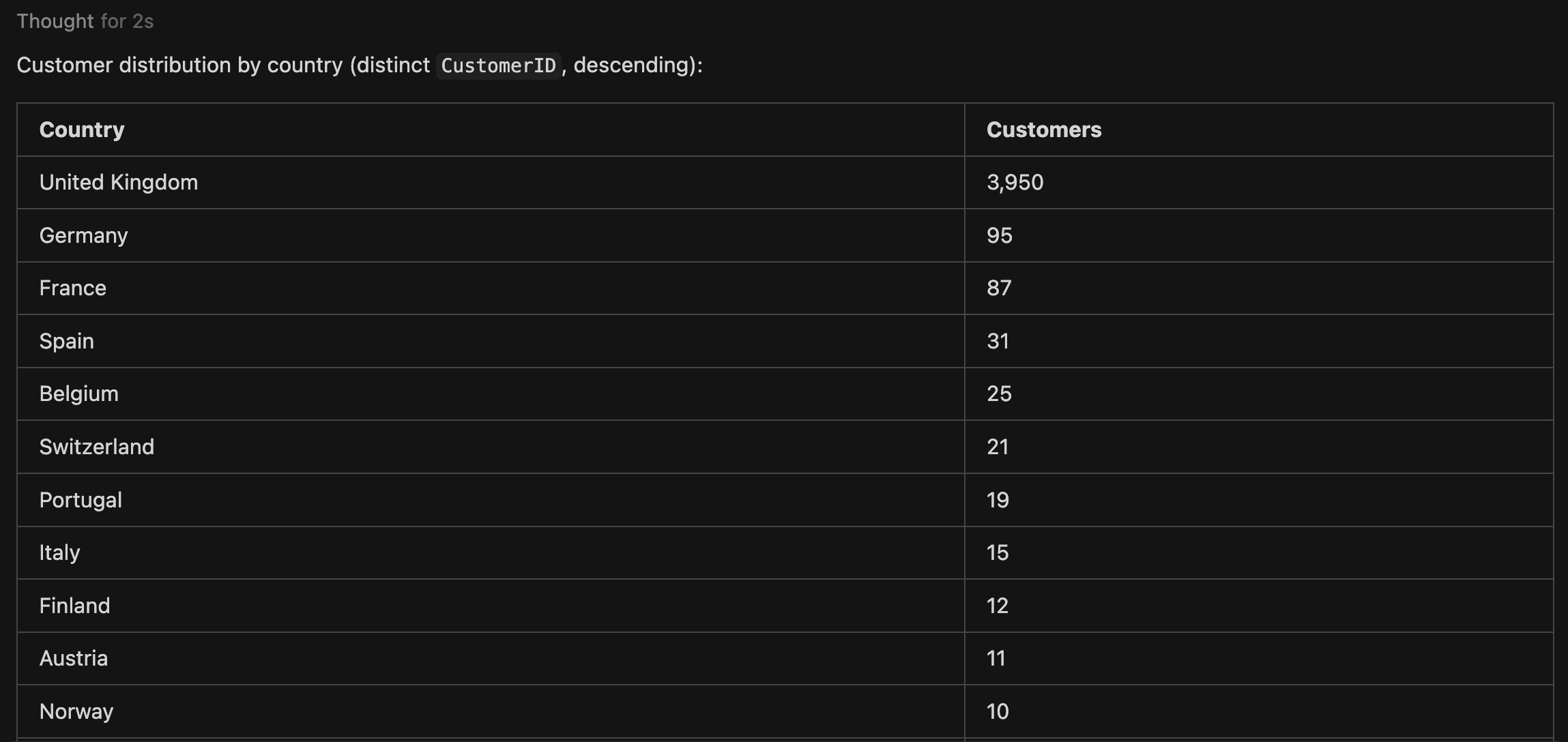Image resolution: width=1568 pixels, height=742 pixels.
Task: Select the France row cell
Action: 73,288
